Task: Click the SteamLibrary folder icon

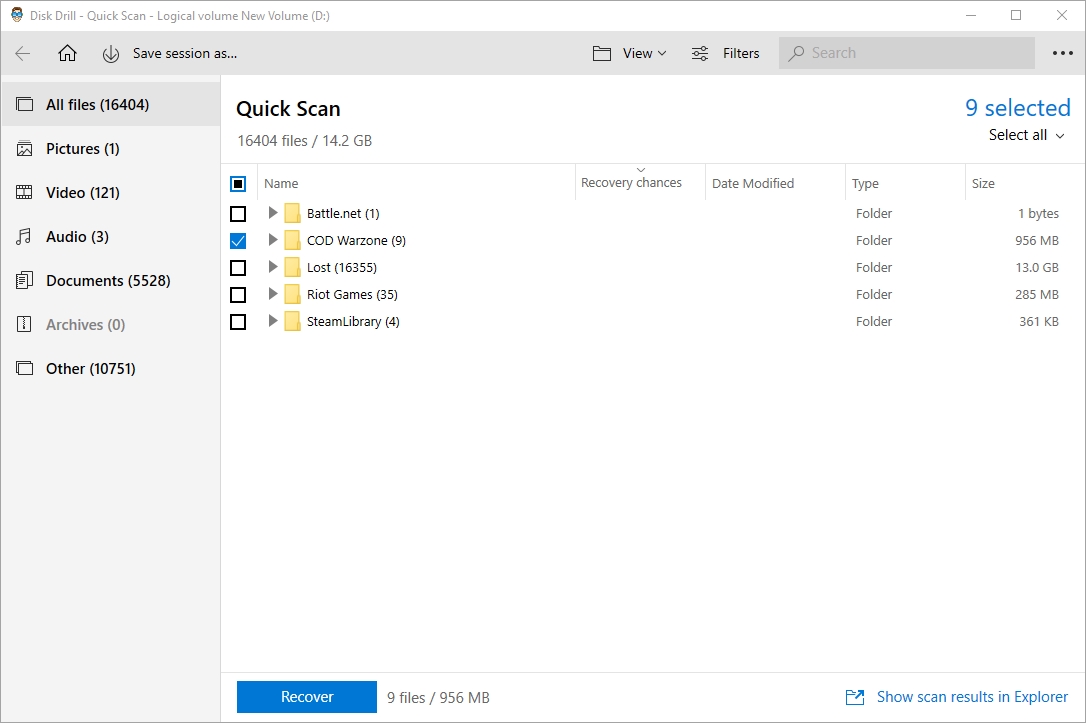Action: pos(292,321)
